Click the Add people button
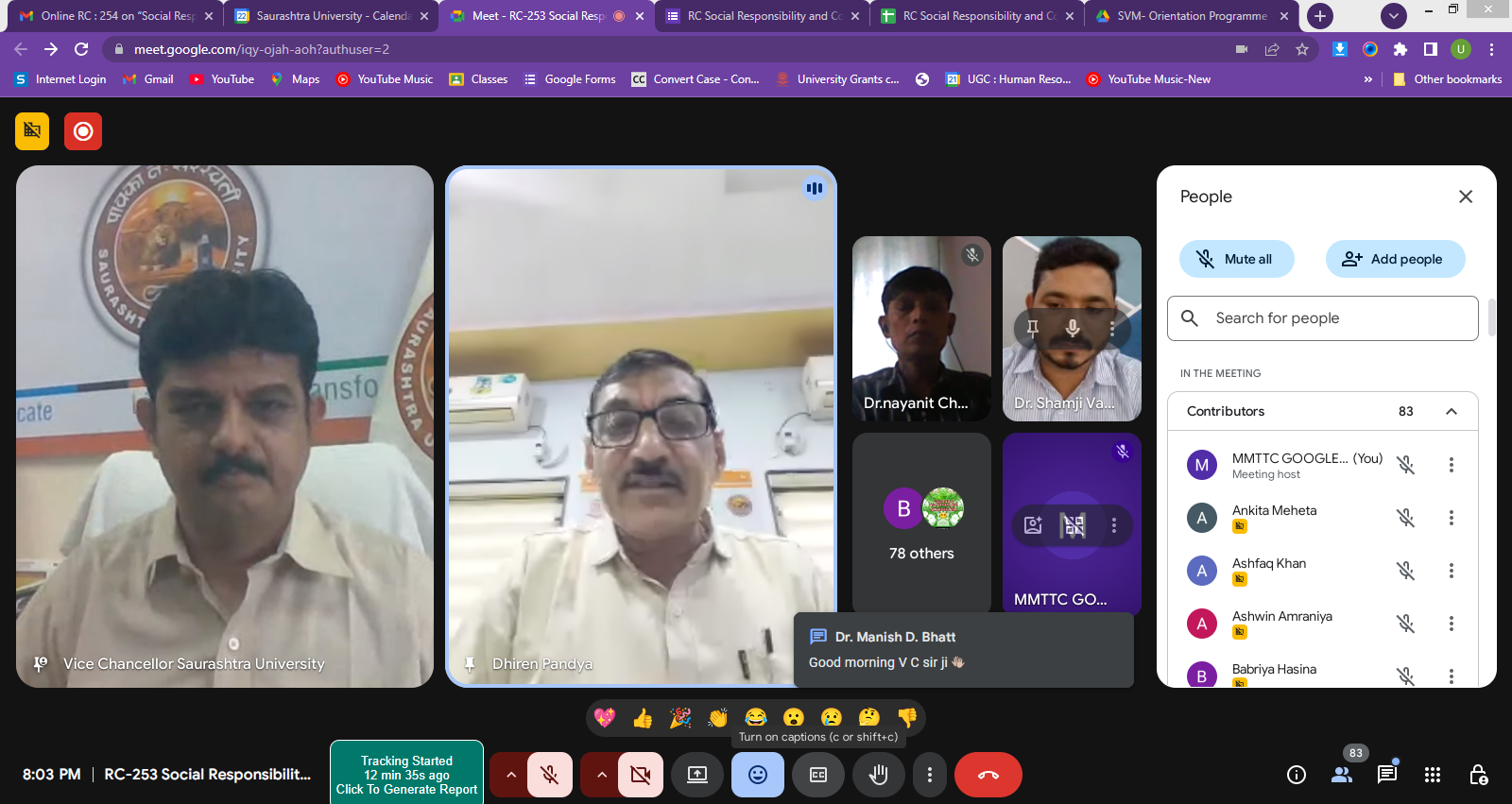The height and width of the screenshot is (804, 1512). (1395, 259)
